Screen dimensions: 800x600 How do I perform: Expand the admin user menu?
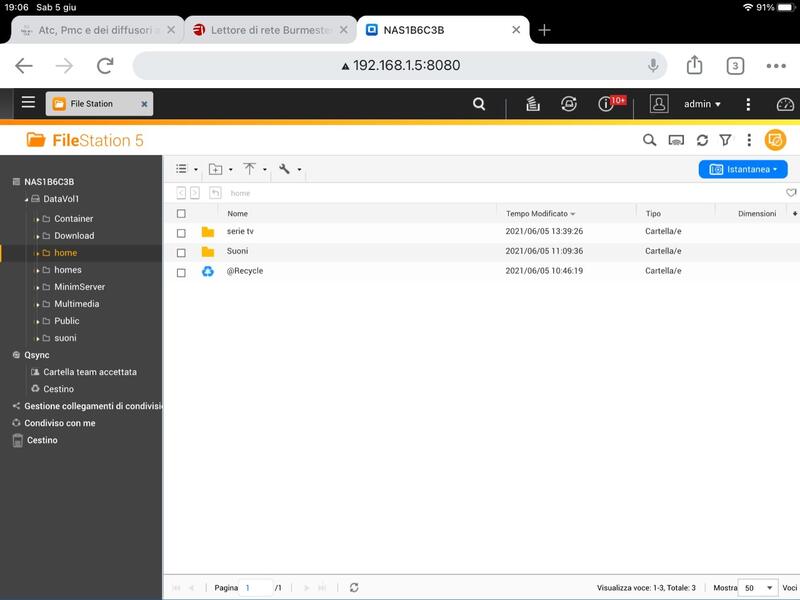(702, 104)
